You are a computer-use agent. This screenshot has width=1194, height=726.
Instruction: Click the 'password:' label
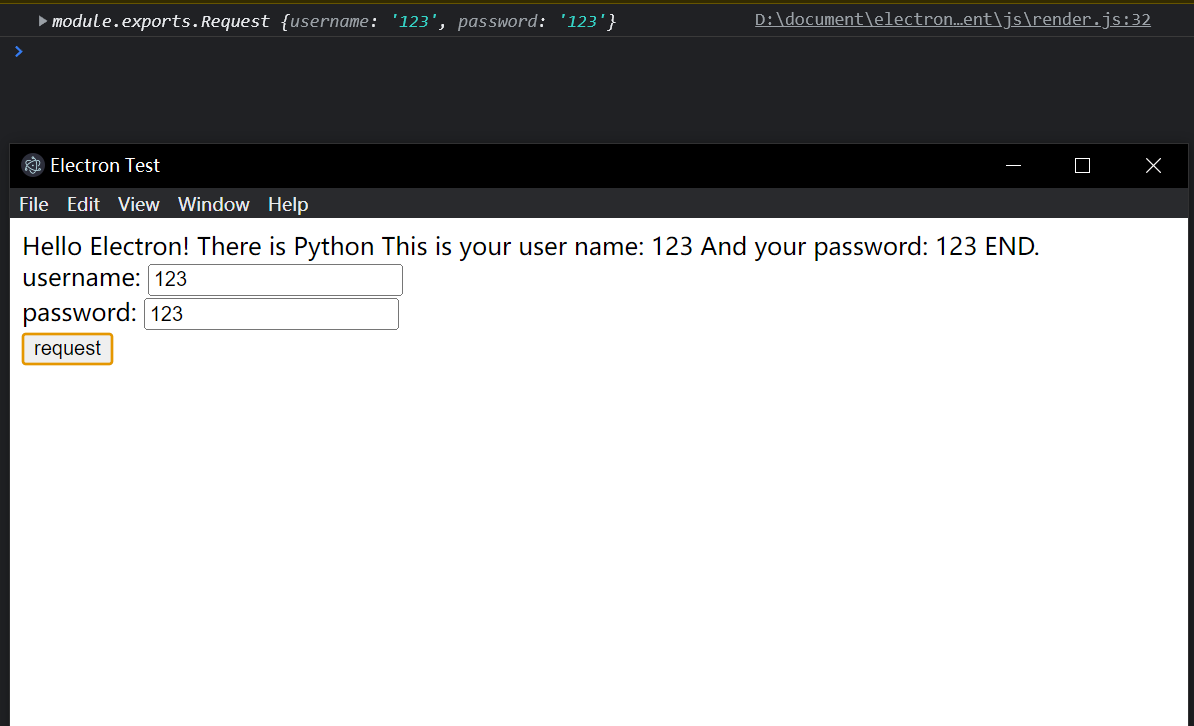point(79,313)
